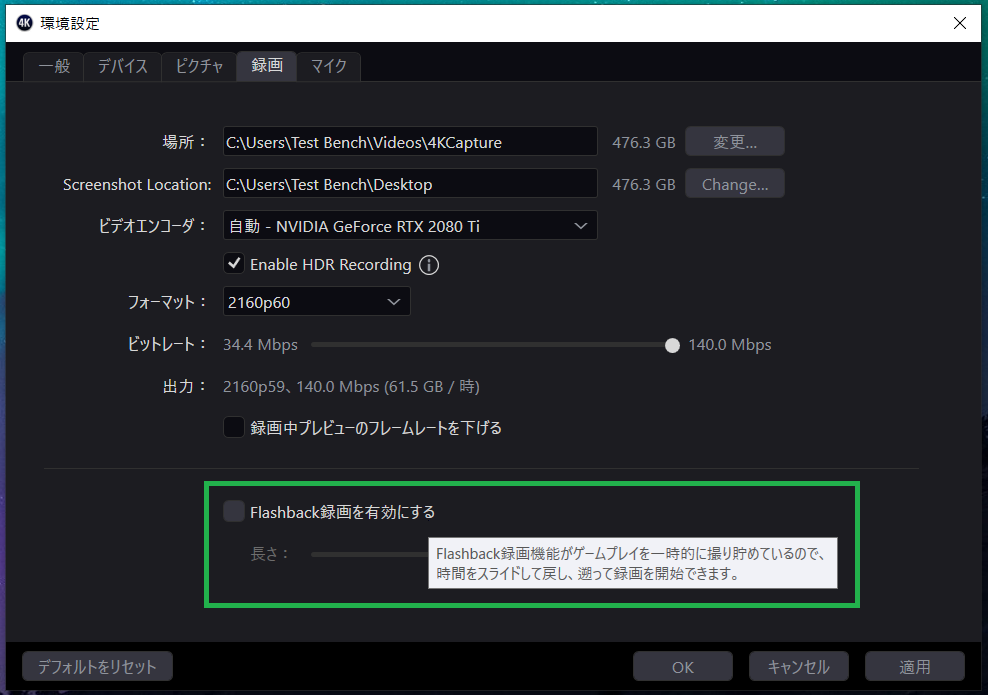Screen dimensions: 988x695
Task: Click the 出力 2160p59 output summary text
Action: 351,386
